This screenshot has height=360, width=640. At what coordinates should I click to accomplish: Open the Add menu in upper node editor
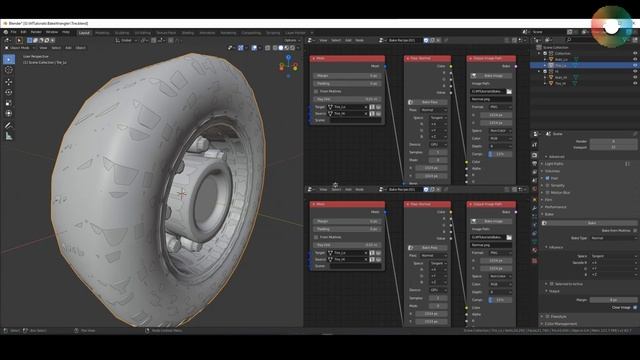[x=348, y=40]
